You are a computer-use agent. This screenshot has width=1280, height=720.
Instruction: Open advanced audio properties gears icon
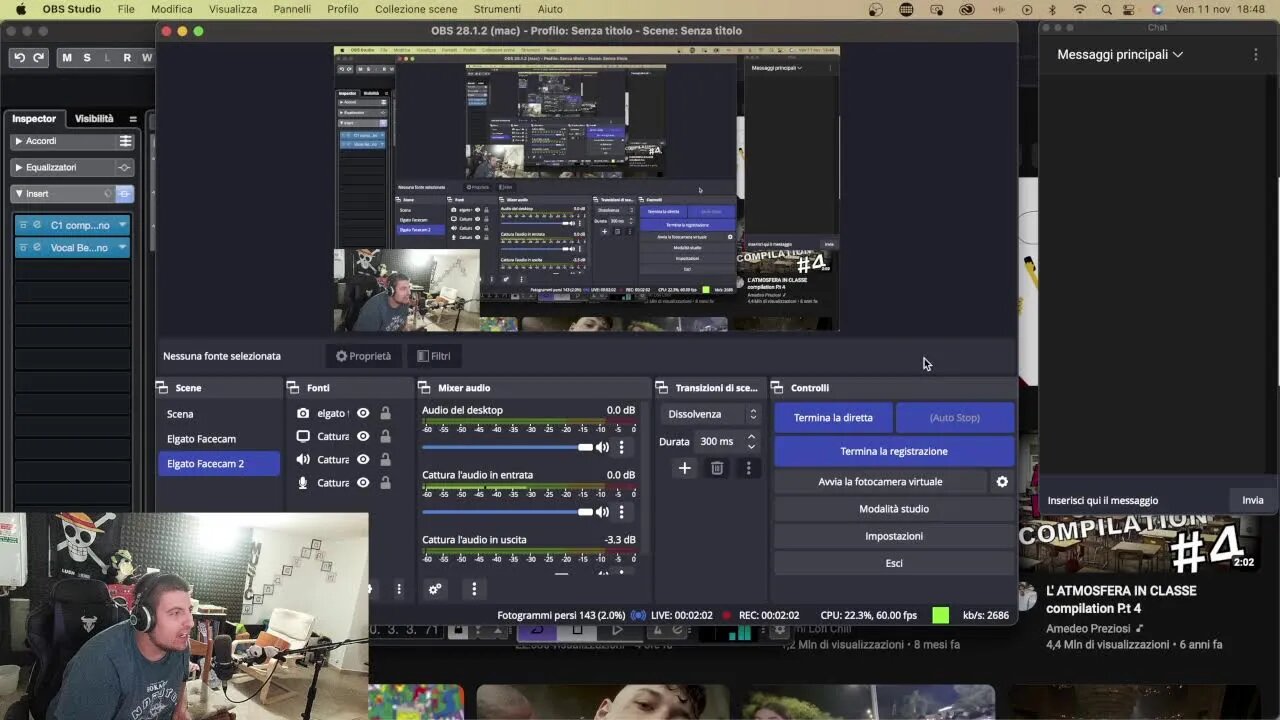coord(435,589)
